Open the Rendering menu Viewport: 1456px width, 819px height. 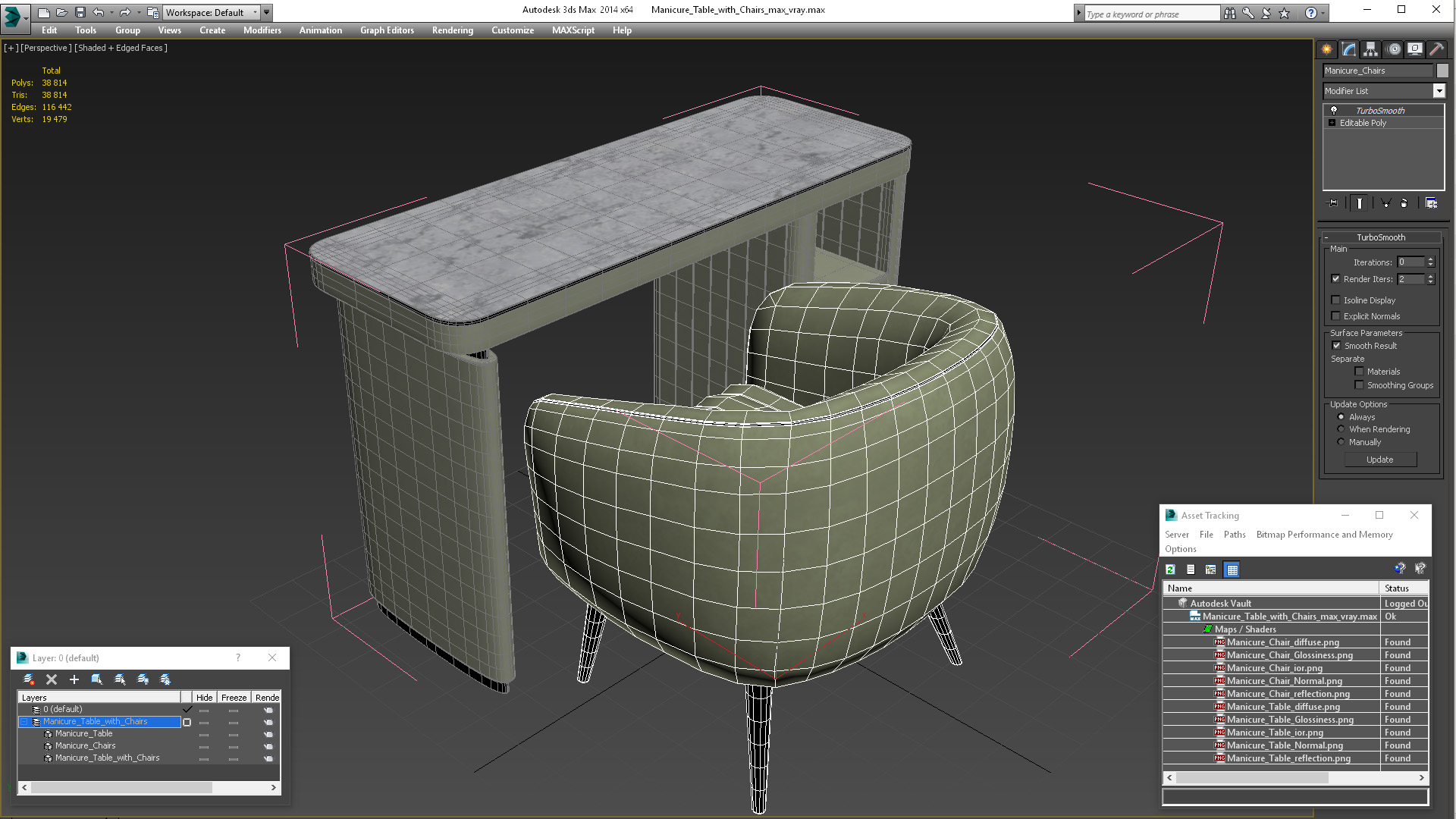(x=452, y=30)
